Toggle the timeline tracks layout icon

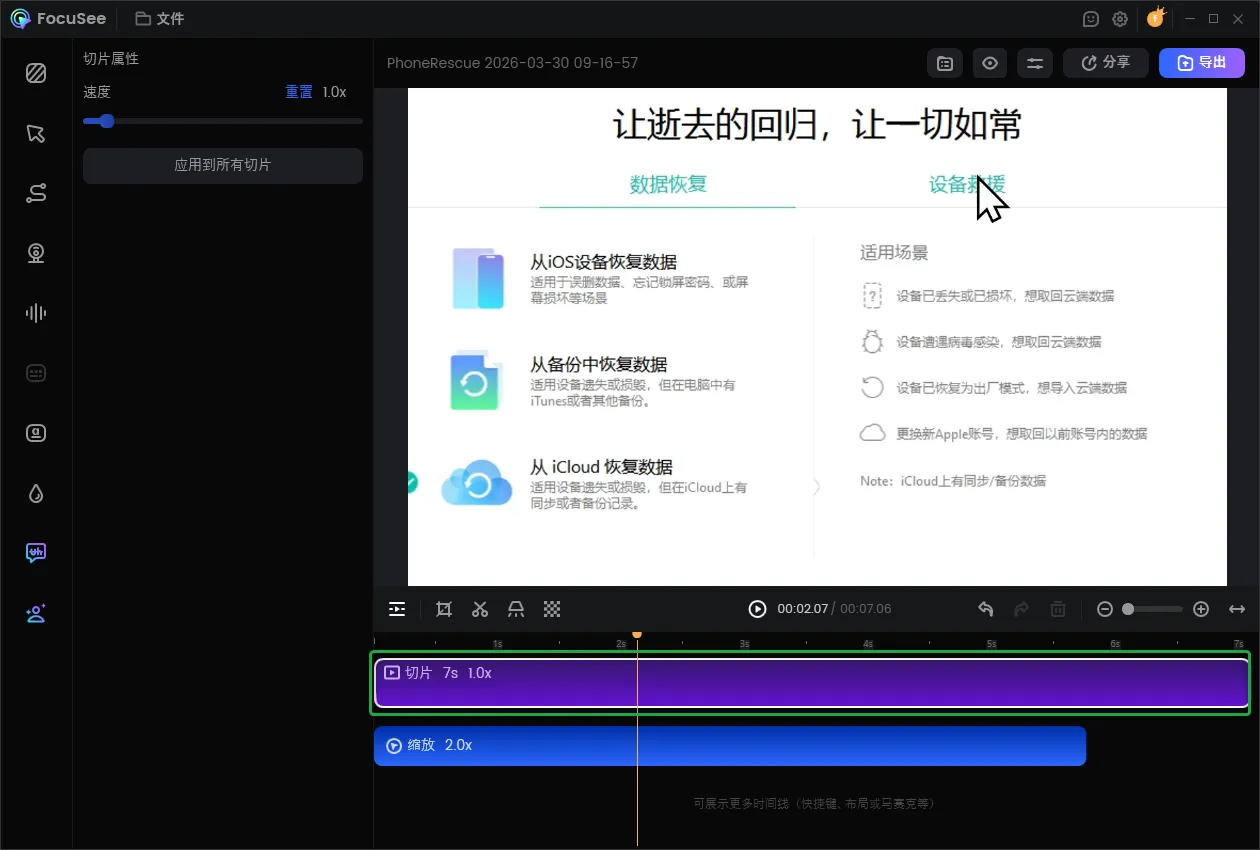coord(397,609)
